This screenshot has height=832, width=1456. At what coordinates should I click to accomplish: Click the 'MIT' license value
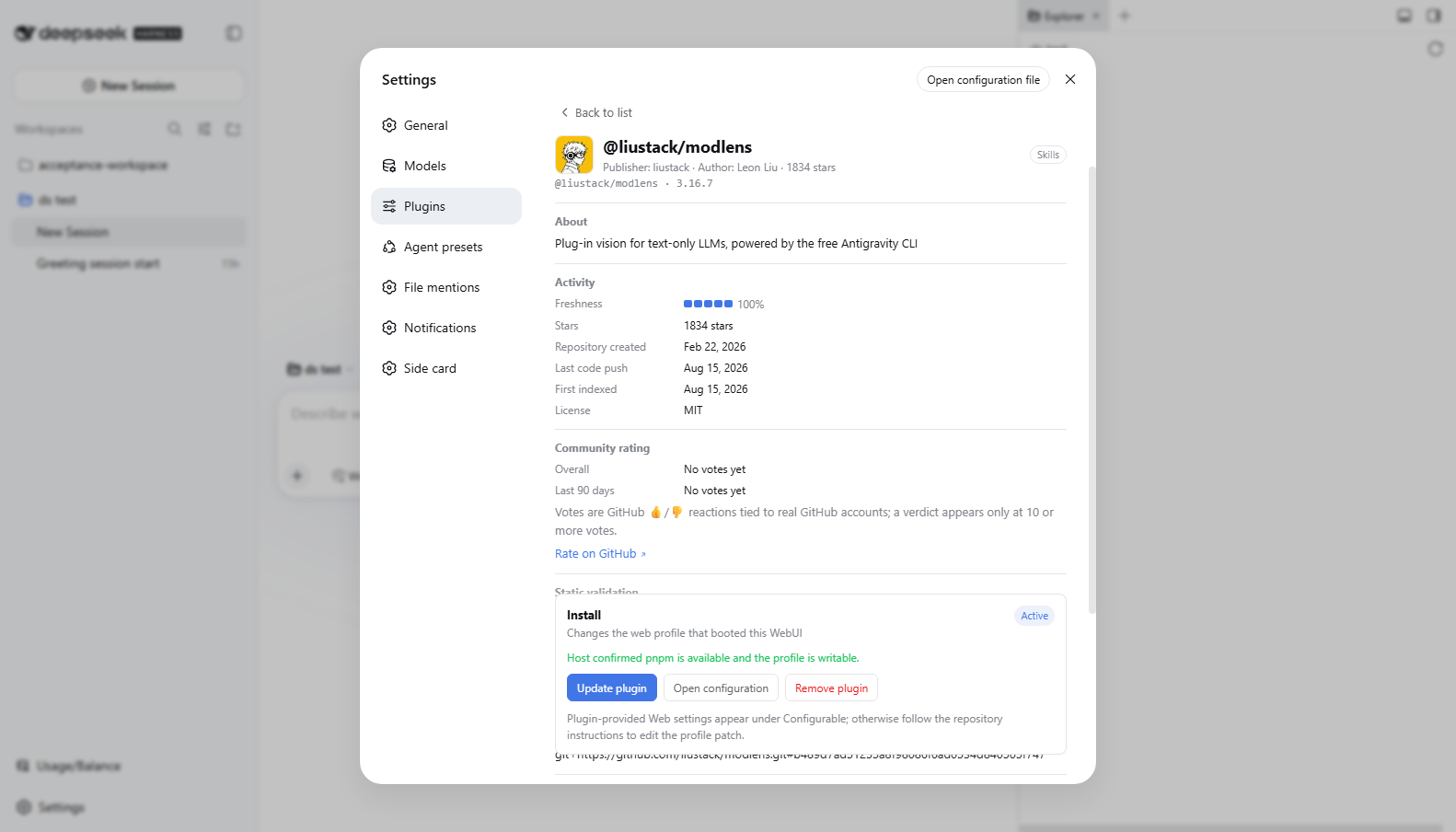coord(693,410)
